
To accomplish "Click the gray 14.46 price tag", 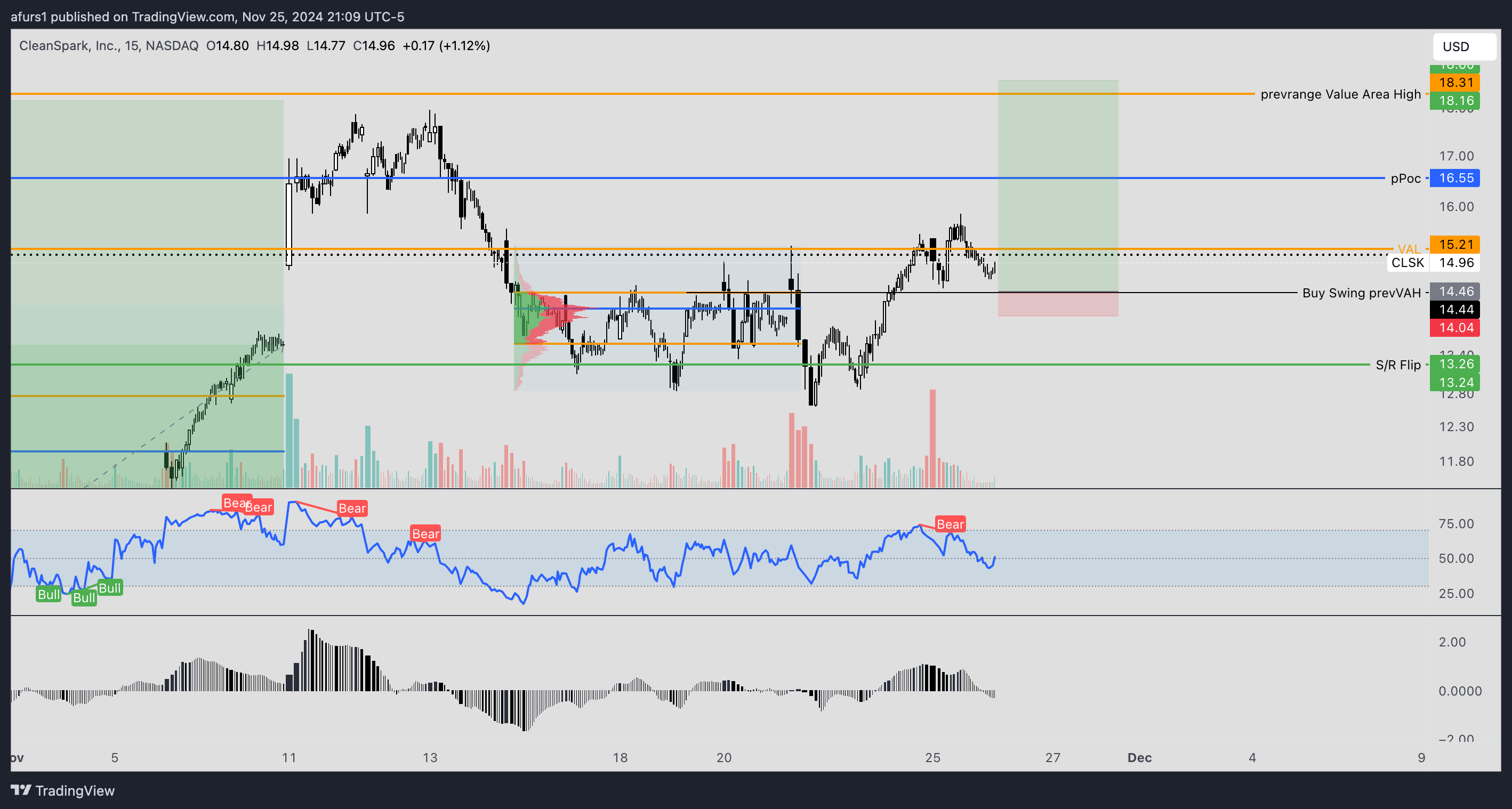I will pyautogui.click(x=1455, y=291).
